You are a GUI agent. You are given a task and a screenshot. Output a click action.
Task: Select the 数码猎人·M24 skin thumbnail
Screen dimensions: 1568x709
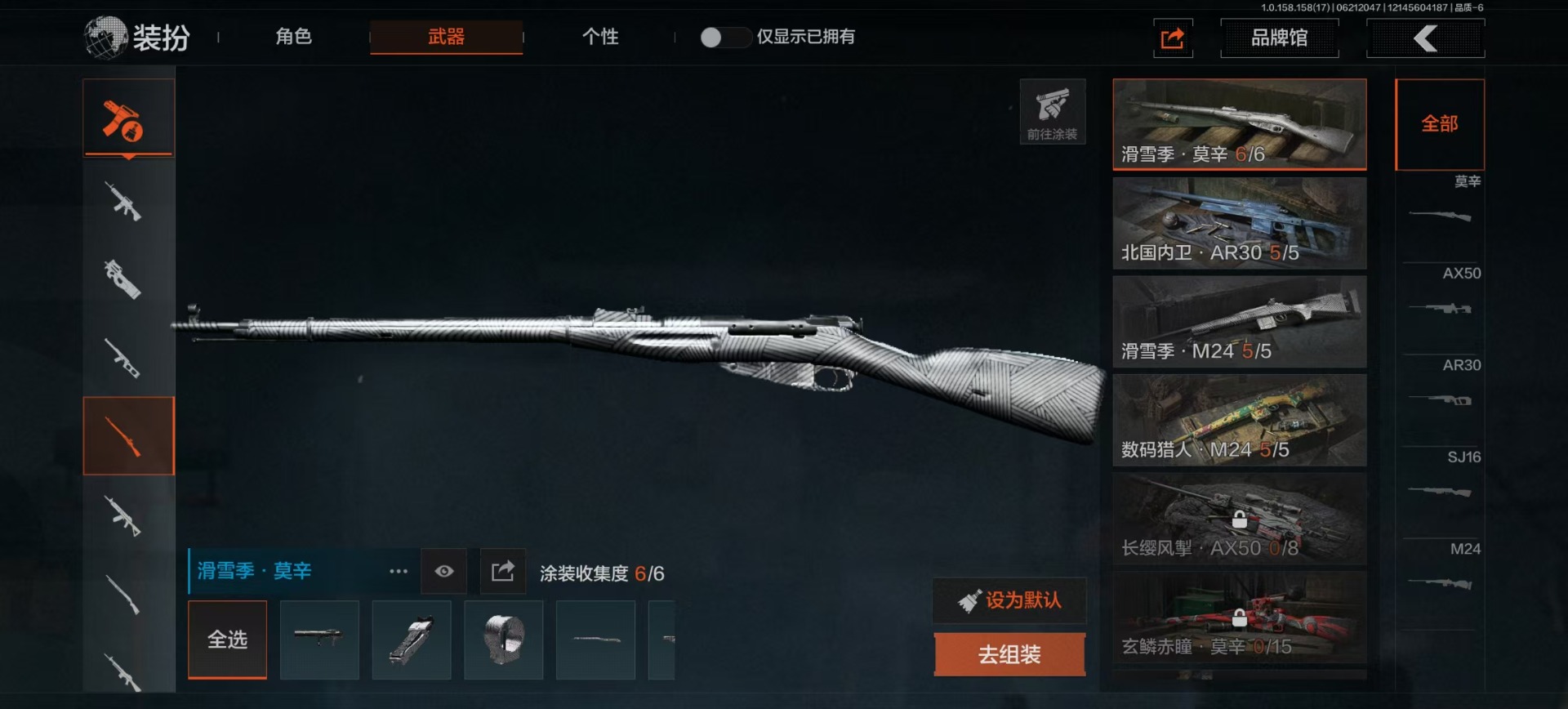(x=1240, y=420)
